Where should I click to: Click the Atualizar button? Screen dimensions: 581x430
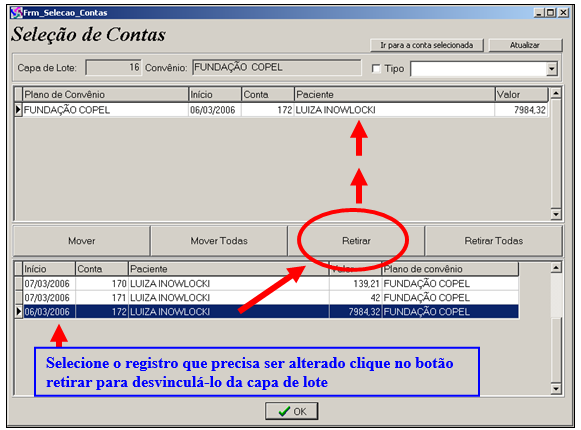coord(525,45)
